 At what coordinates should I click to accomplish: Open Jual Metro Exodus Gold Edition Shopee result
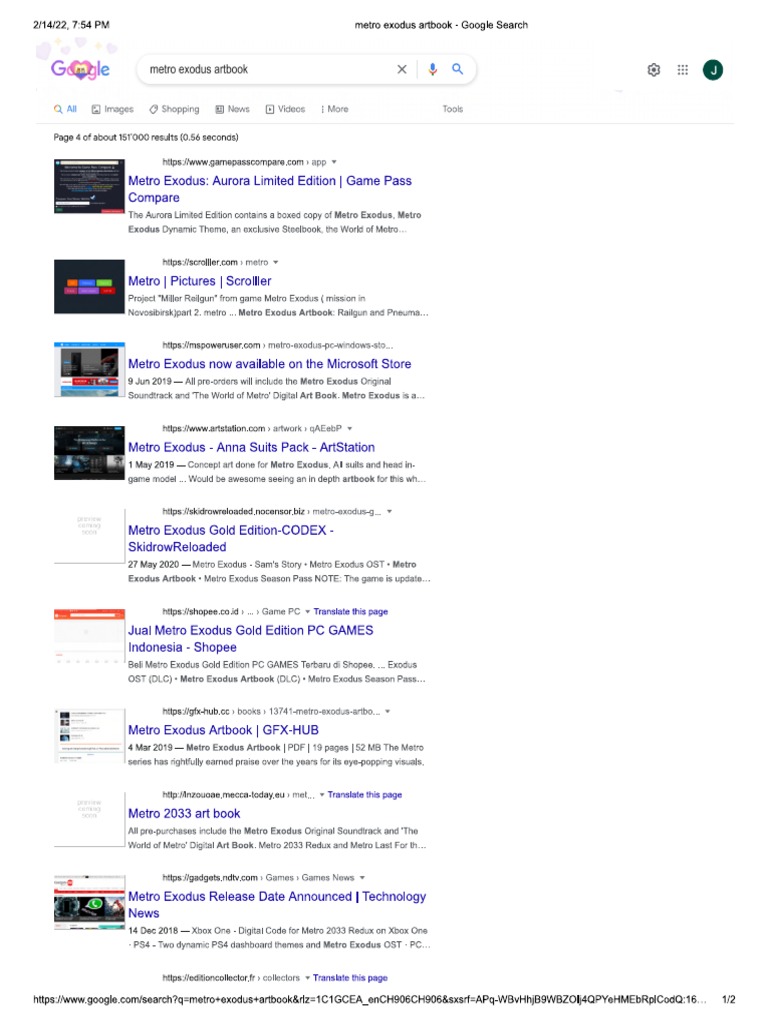click(x=251, y=639)
